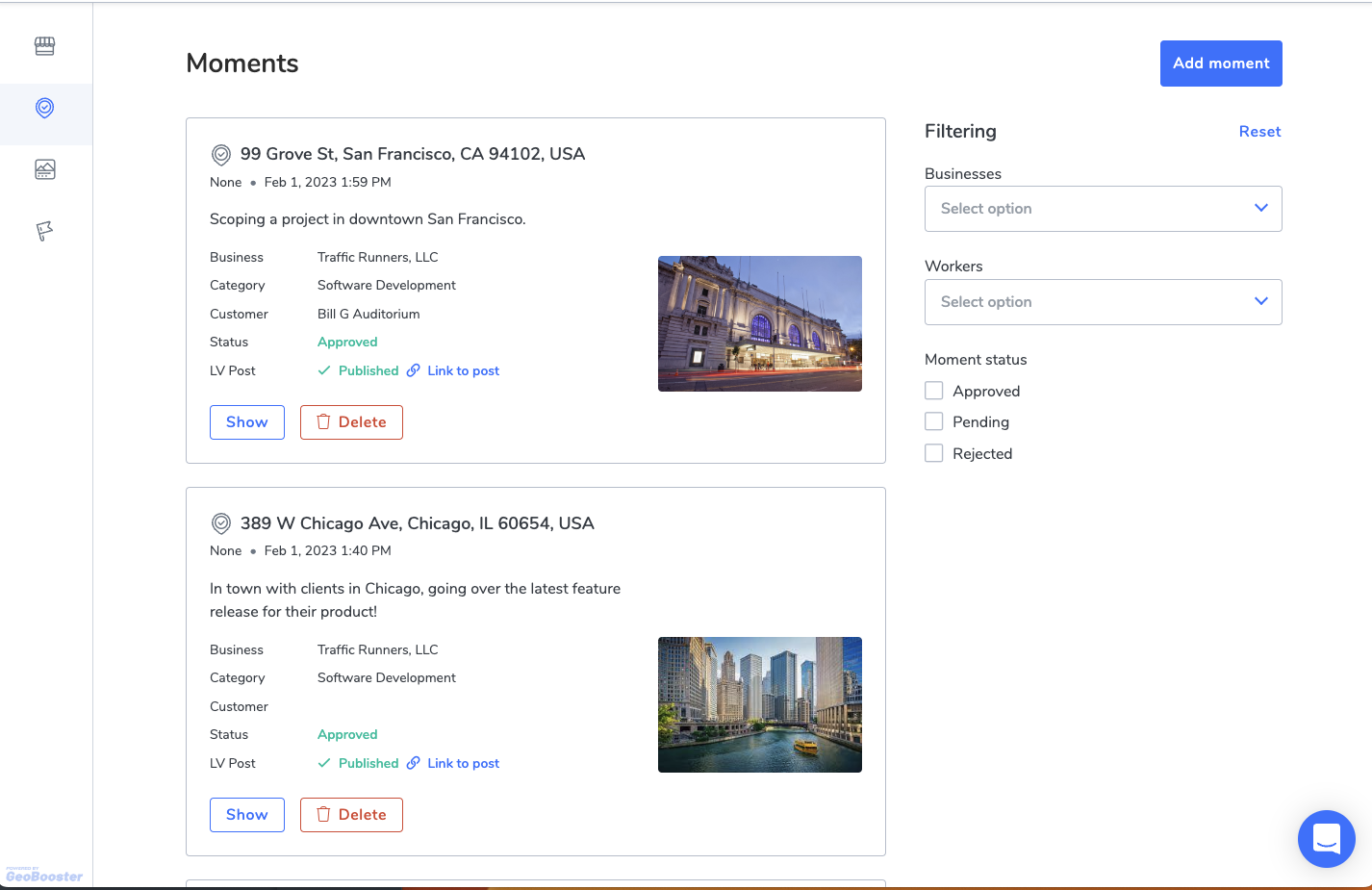Click the GeoBooster logo

pos(44,876)
